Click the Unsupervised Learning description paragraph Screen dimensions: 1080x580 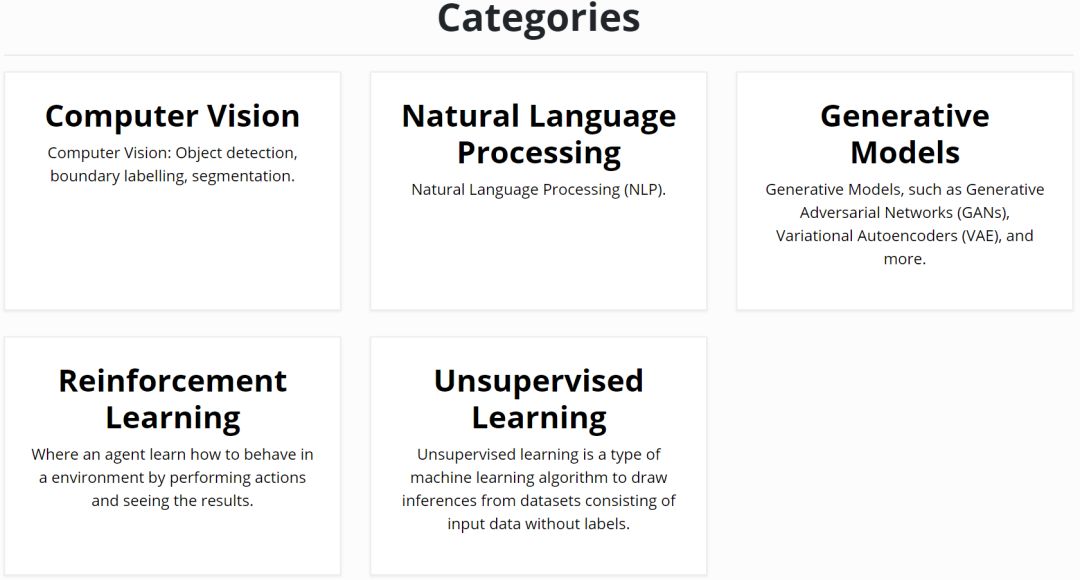coord(538,489)
